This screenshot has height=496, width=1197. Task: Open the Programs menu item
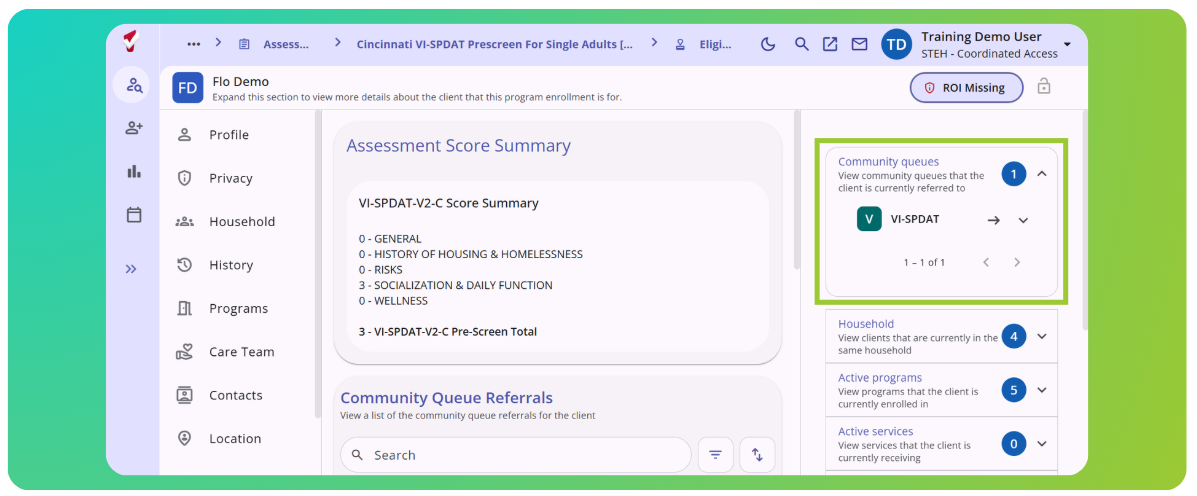click(238, 308)
